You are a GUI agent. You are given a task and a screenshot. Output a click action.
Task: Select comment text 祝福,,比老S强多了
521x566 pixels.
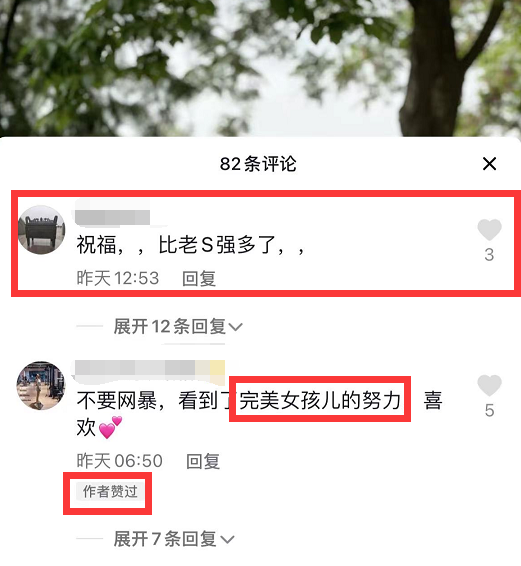[191, 245]
